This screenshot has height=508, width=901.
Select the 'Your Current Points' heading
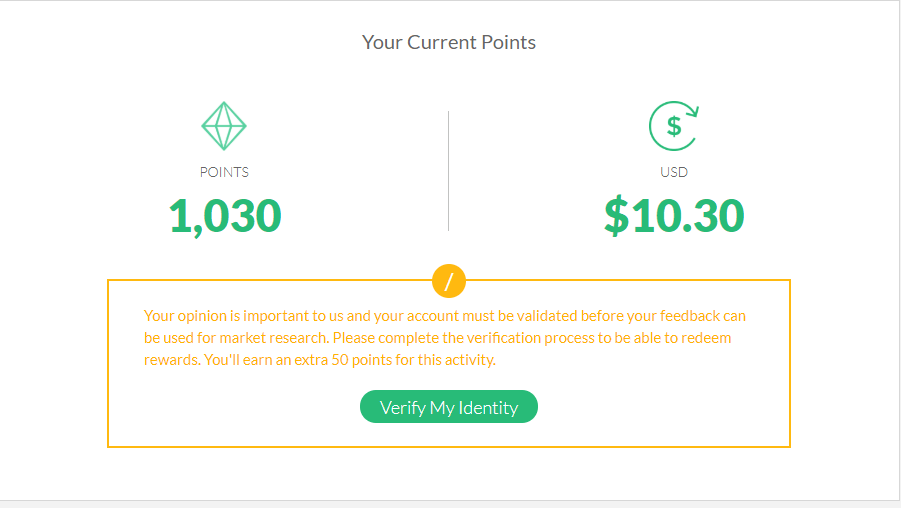(x=449, y=43)
